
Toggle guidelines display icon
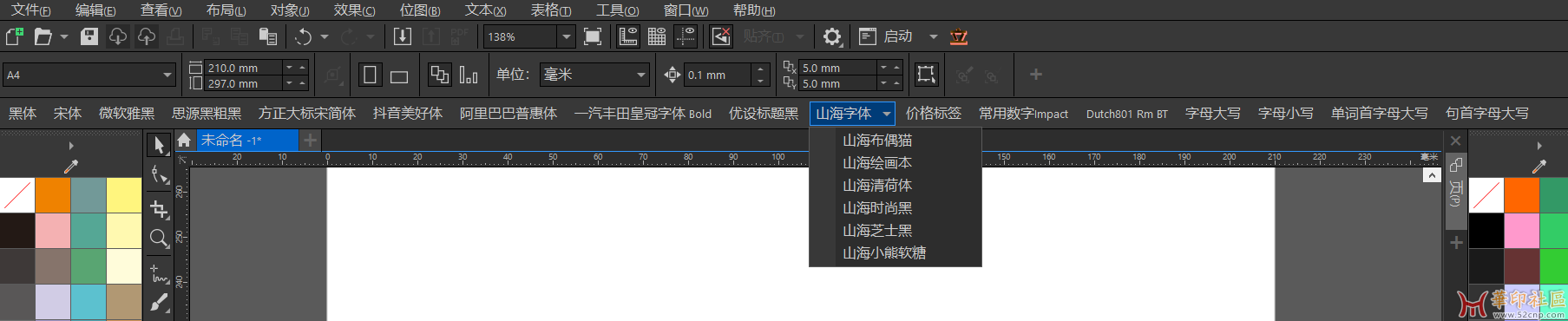pos(686,36)
